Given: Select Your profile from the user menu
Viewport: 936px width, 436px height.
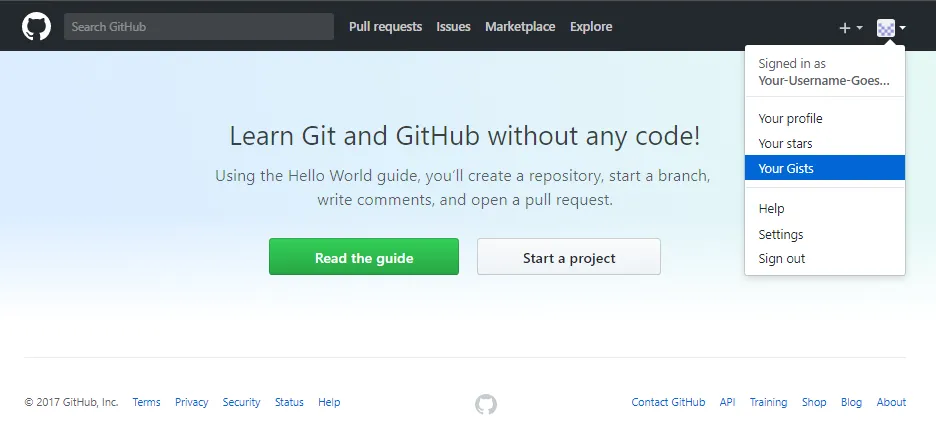Looking at the screenshot, I should coord(825,118).
